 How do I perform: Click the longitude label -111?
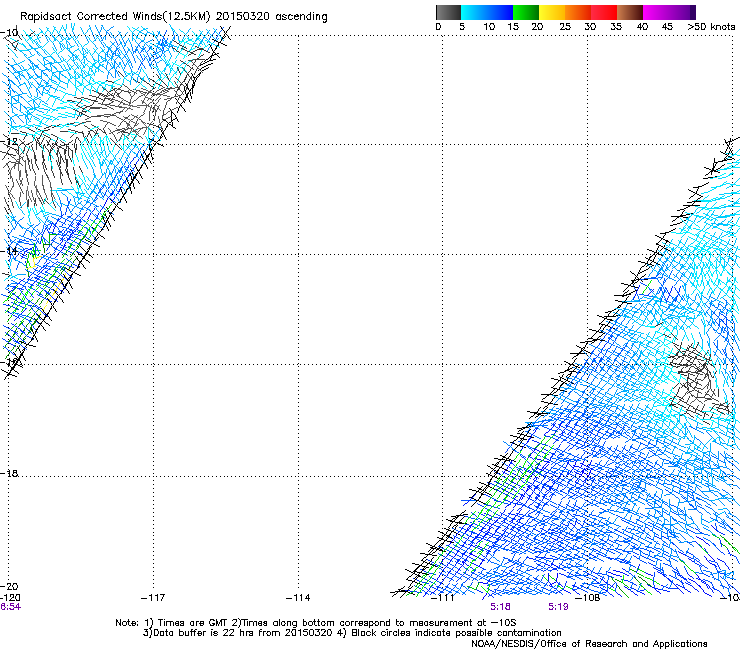click(443, 598)
